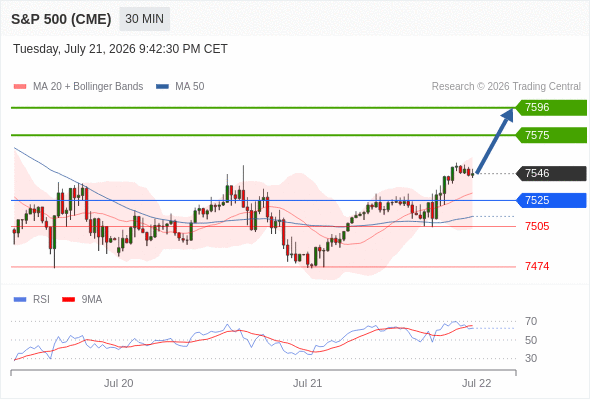590x400 pixels.
Task: Open the Research © 2026 Trading Central link
Action: [x=506, y=87]
